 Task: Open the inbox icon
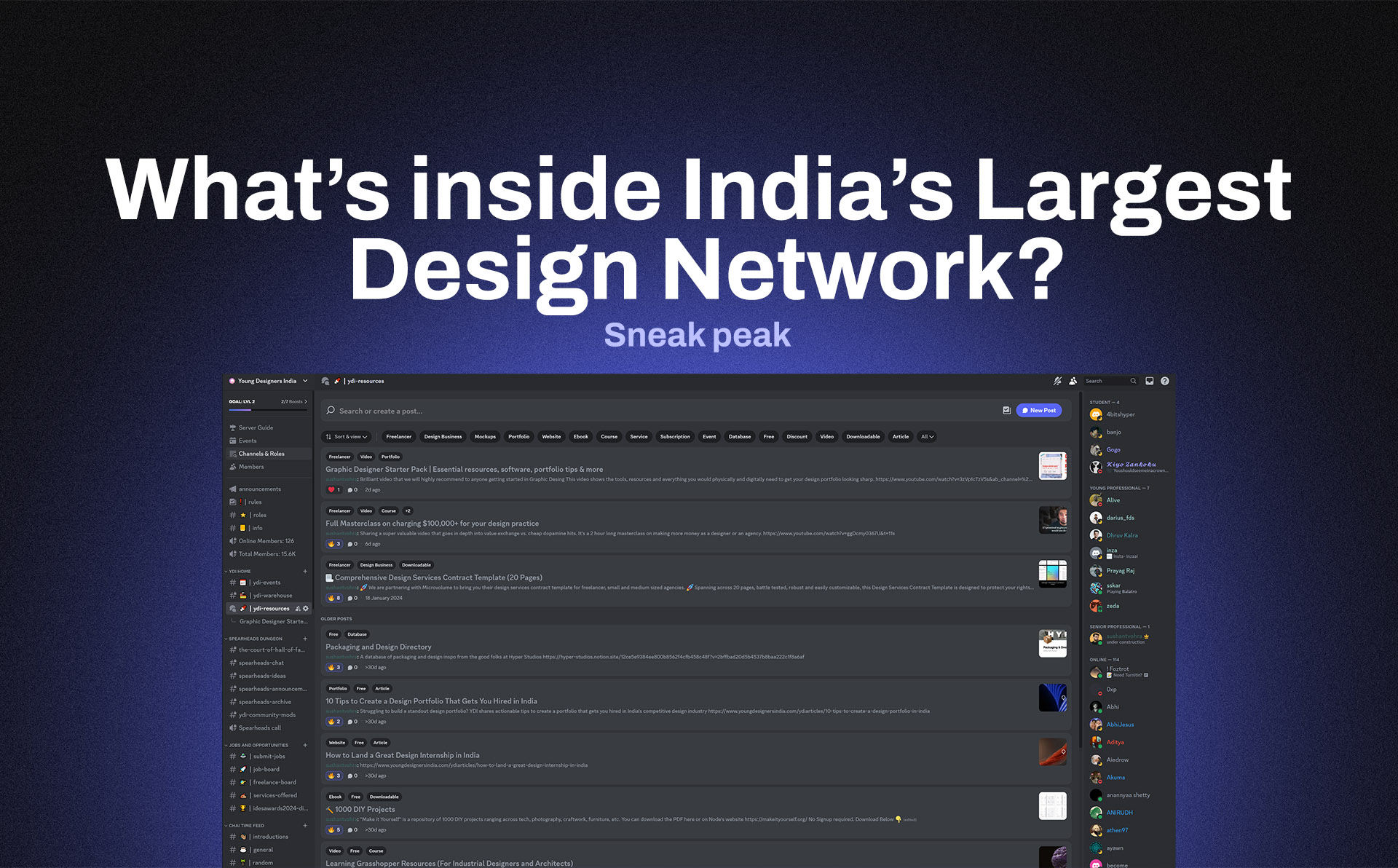point(1149,381)
